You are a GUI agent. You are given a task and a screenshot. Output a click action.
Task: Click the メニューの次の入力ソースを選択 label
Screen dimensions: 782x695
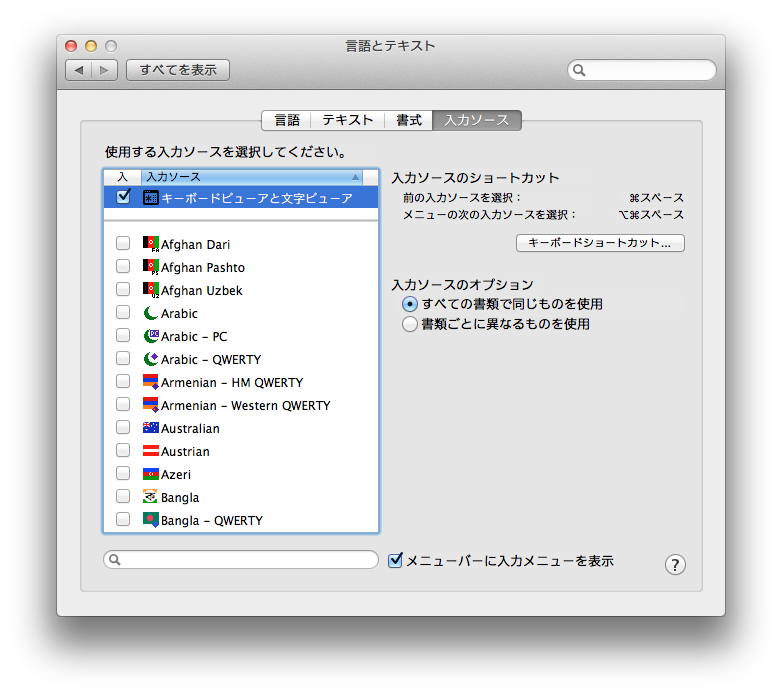click(x=489, y=215)
